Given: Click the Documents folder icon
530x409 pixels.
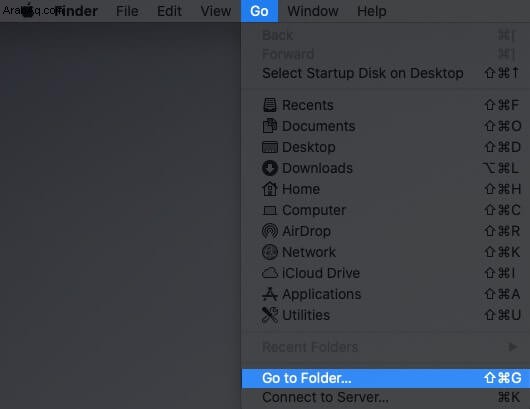Looking at the screenshot, I should coord(270,126).
